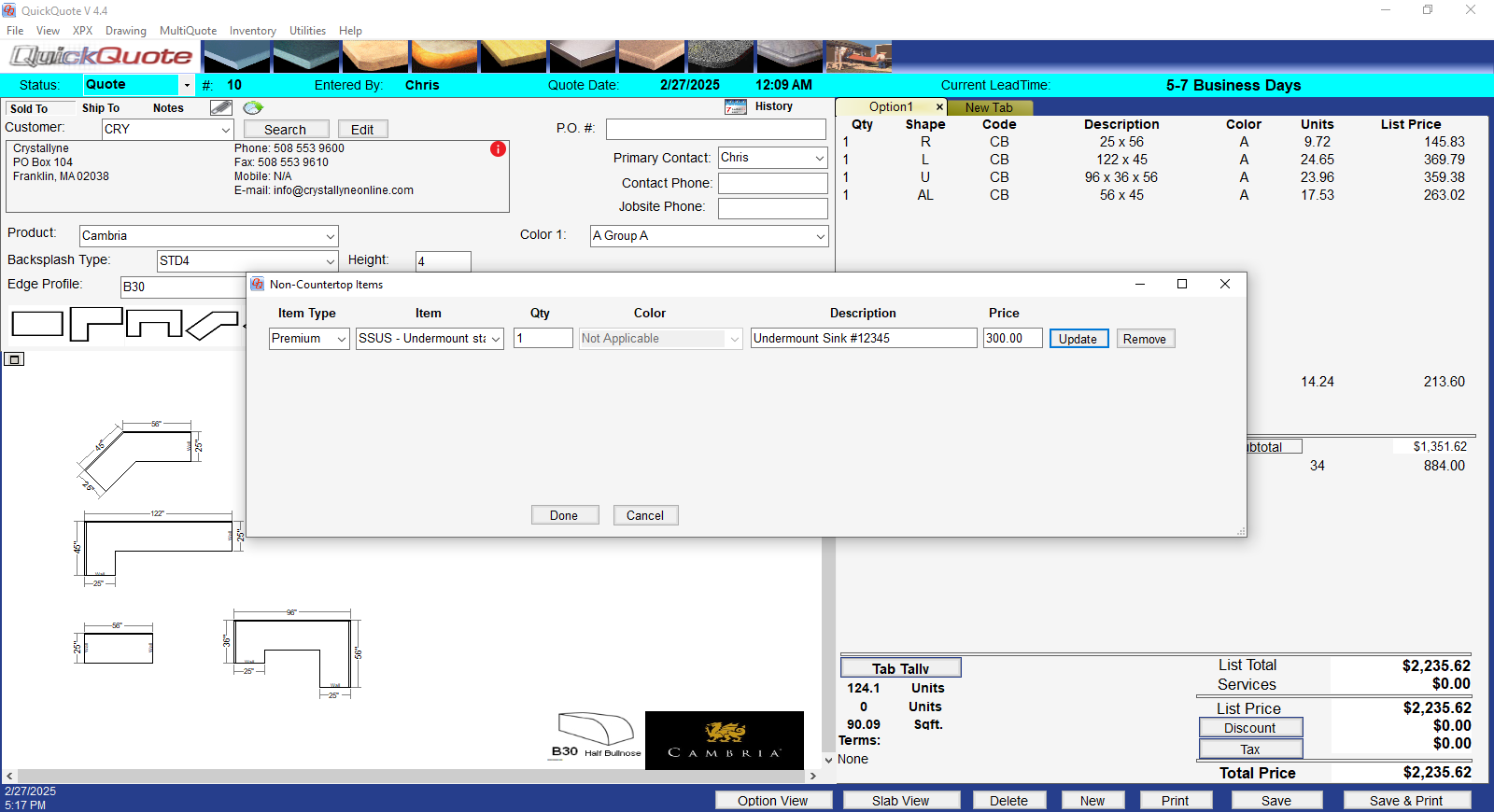Open the Utilities menu

pos(307,31)
